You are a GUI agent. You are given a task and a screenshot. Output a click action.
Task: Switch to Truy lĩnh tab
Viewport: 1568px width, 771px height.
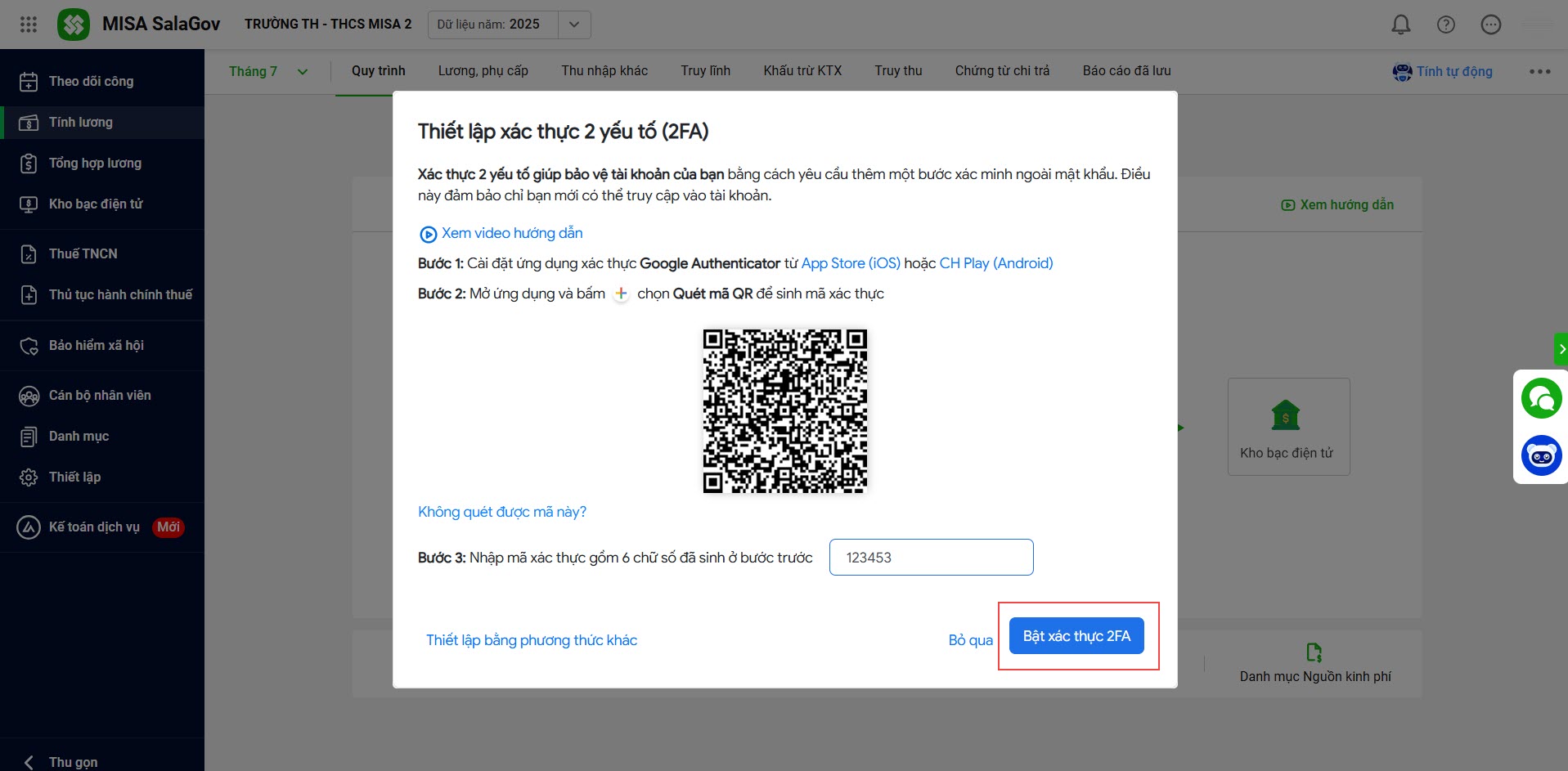tap(705, 70)
